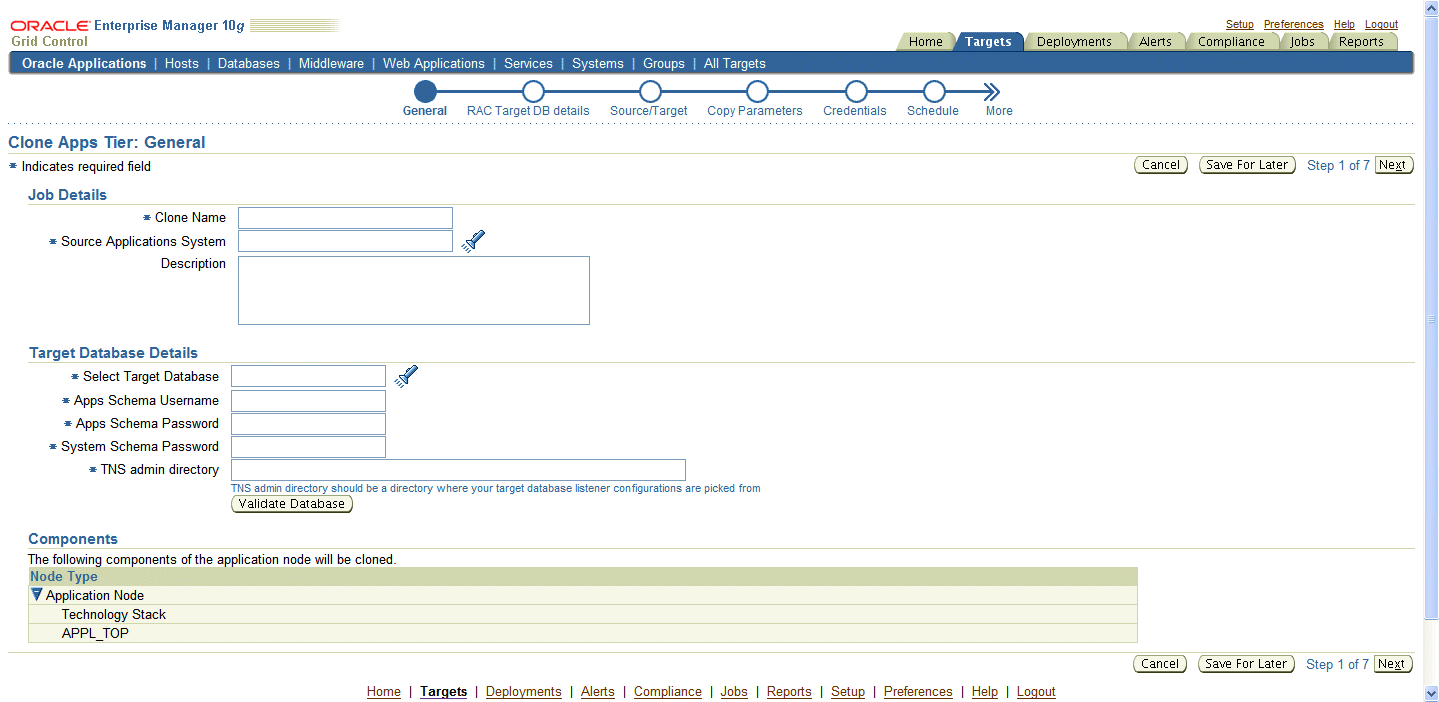Image resolution: width=1439 pixels, height=702 pixels.
Task: Click the Select Target Database field
Action: [308, 376]
